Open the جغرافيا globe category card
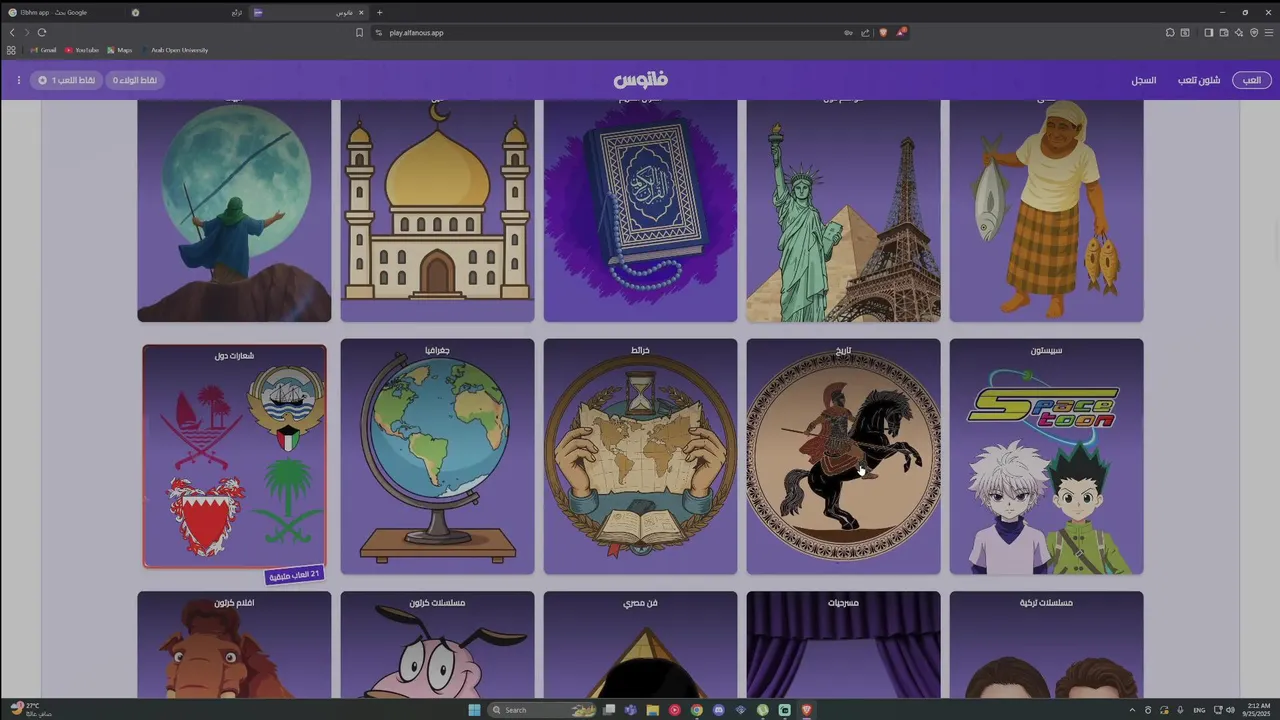1280x720 pixels. pyautogui.click(x=437, y=456)
